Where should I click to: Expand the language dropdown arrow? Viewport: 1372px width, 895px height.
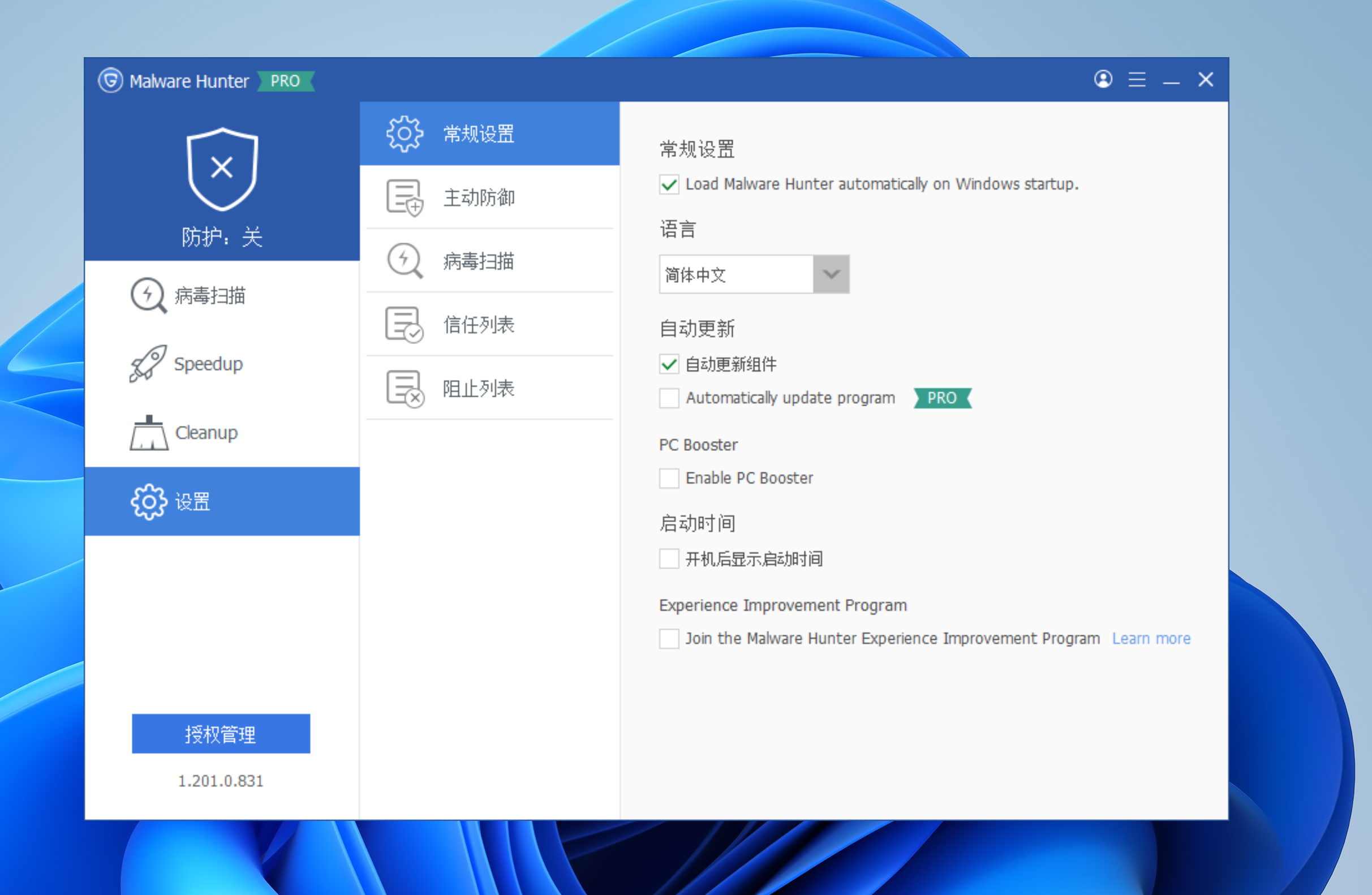point(831,274)
